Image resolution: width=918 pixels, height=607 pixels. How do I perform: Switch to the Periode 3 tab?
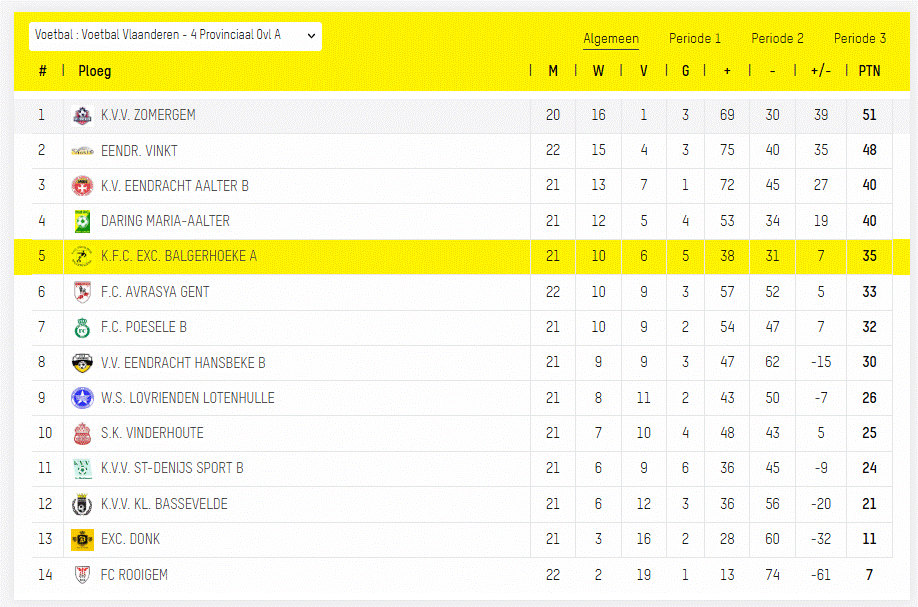click(860, 39)
